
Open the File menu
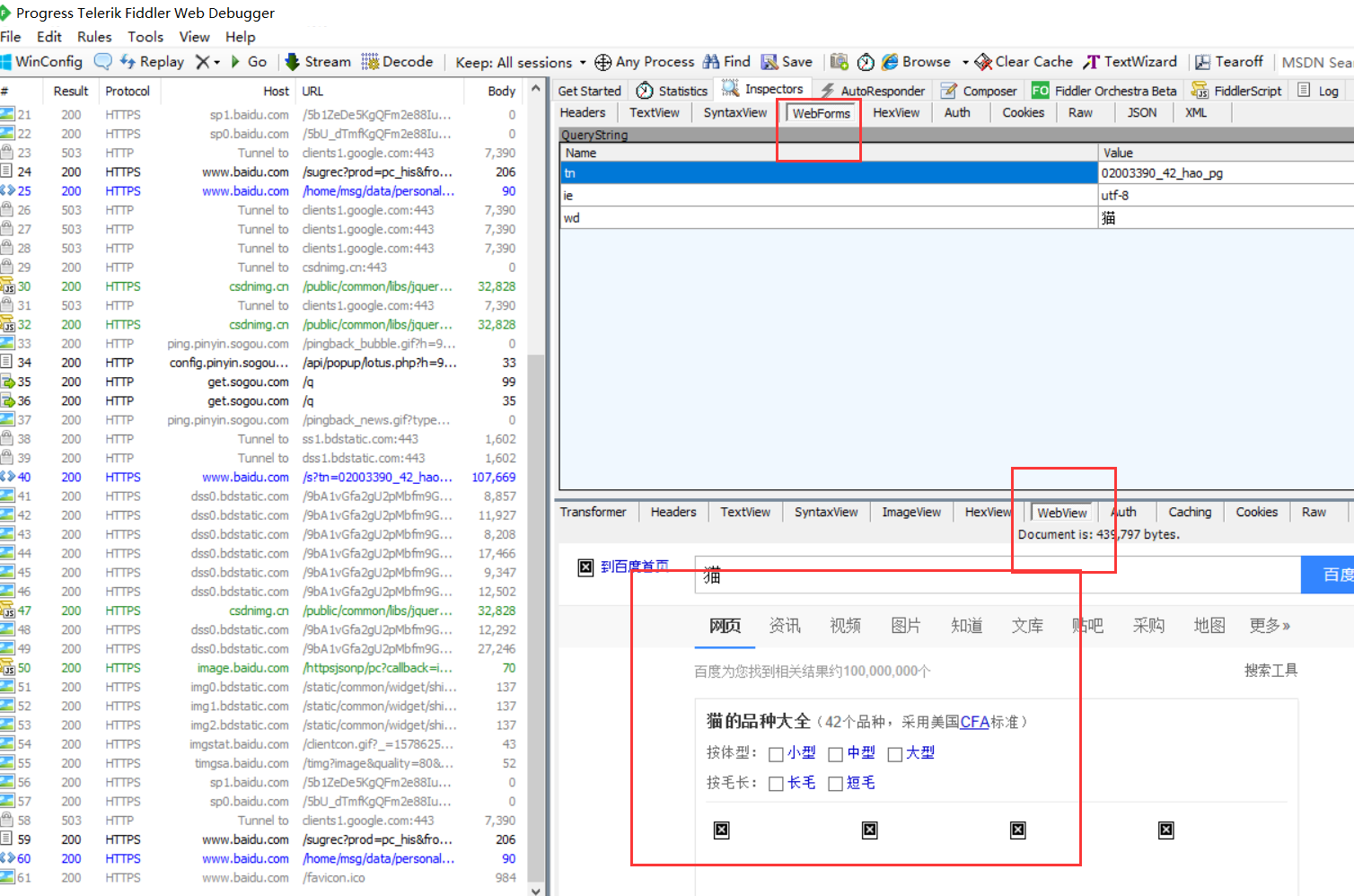pyautogui.click(x=11, y=37)
